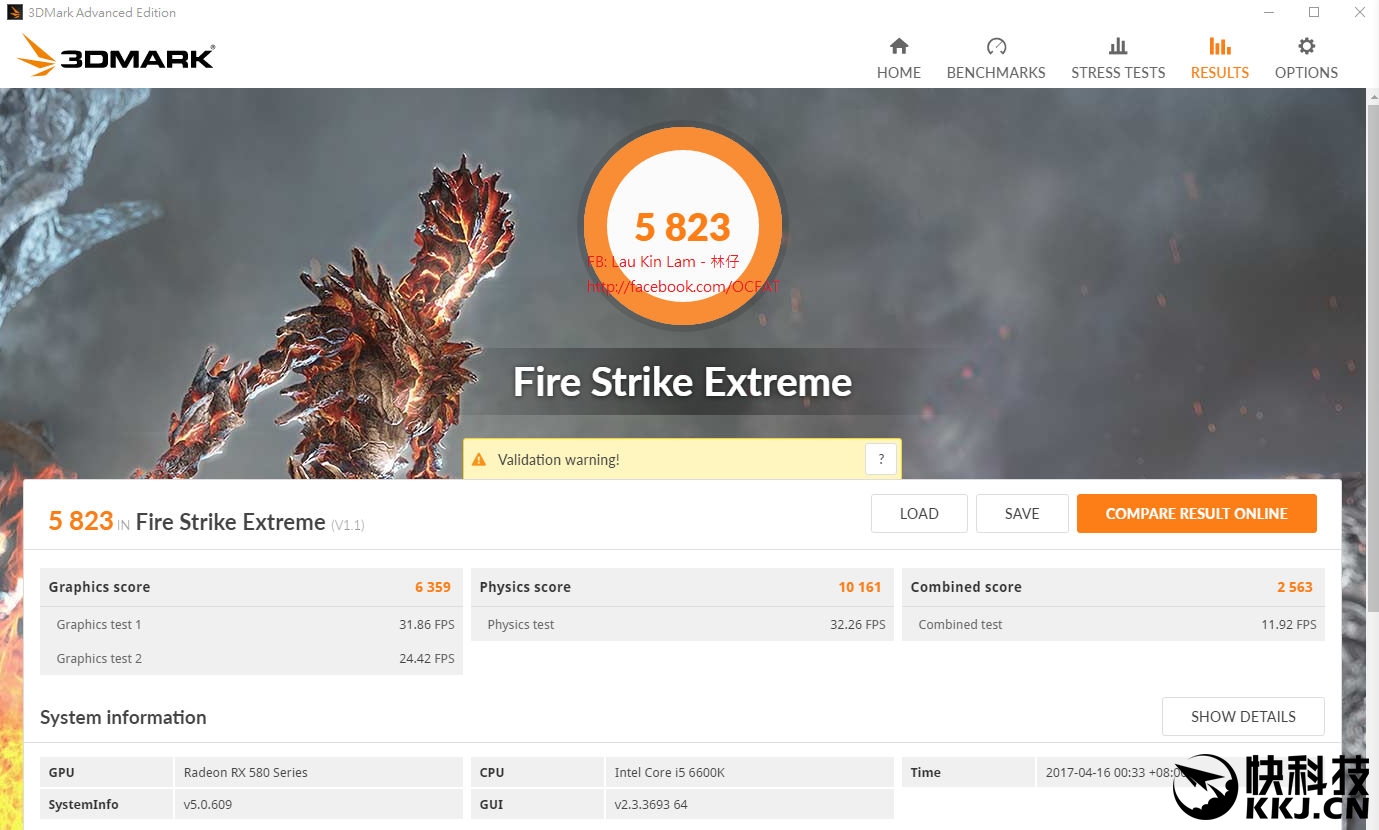Click the large 5 823 score circle
This screenshot has width=1379, height=830.
pos(683,228)
